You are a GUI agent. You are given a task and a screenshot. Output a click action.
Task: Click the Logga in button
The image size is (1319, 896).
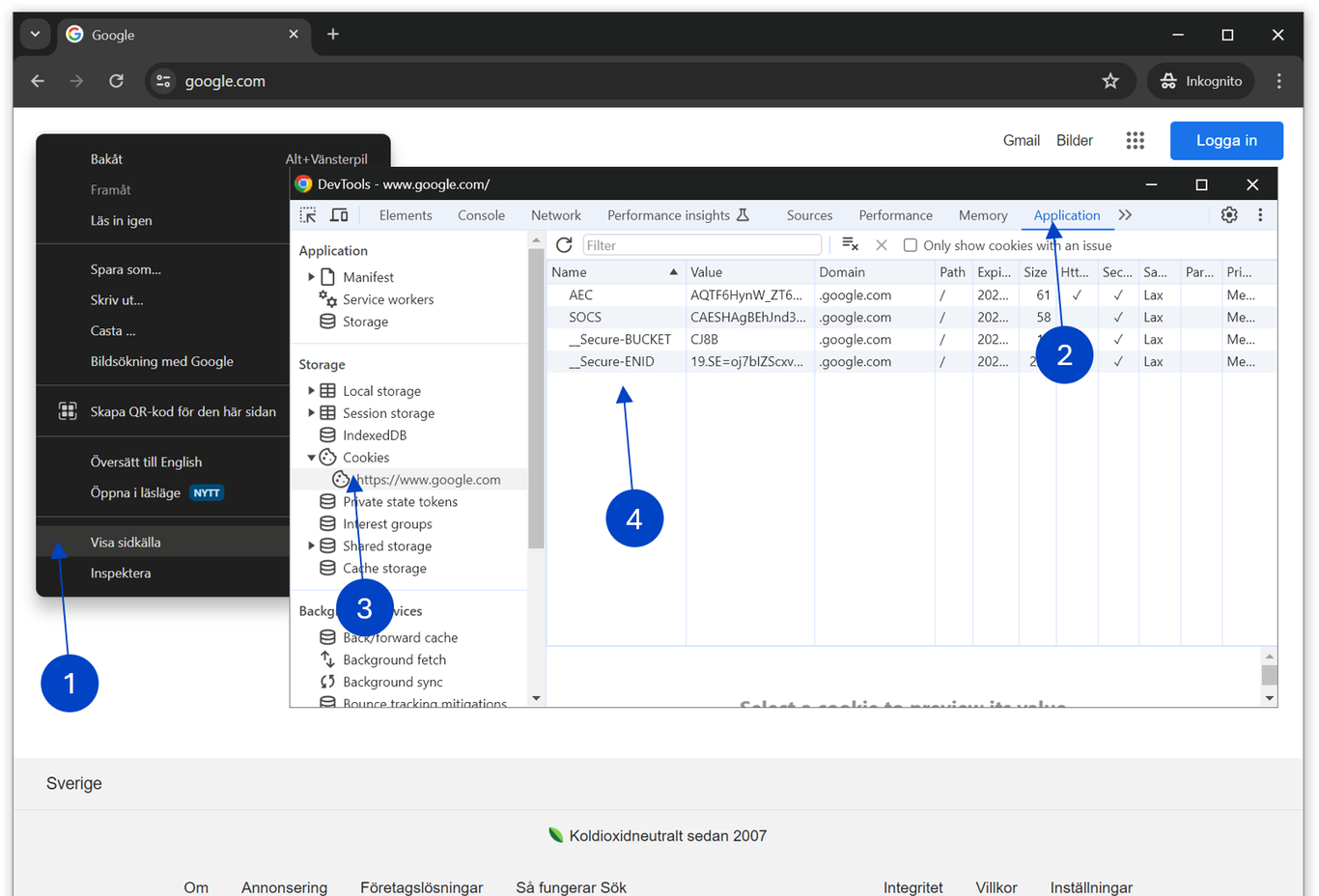tap(1226, 141)
